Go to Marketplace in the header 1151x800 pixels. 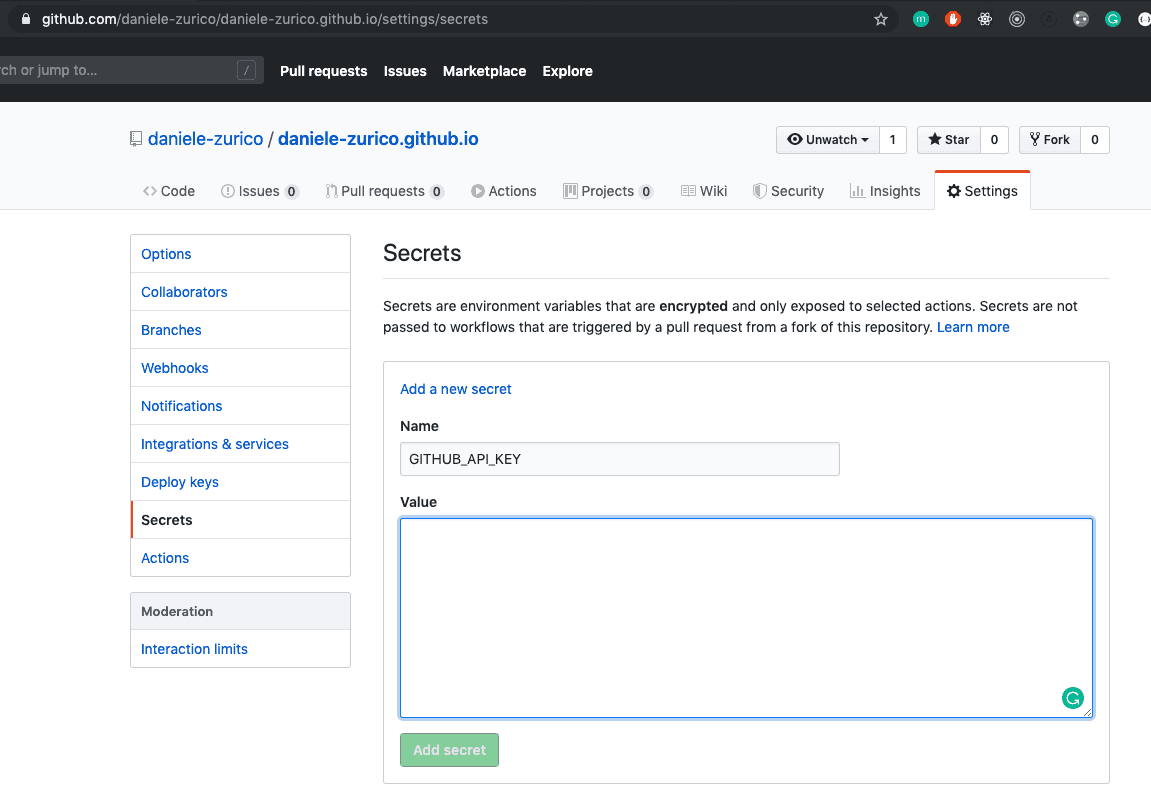click(484, 71)
